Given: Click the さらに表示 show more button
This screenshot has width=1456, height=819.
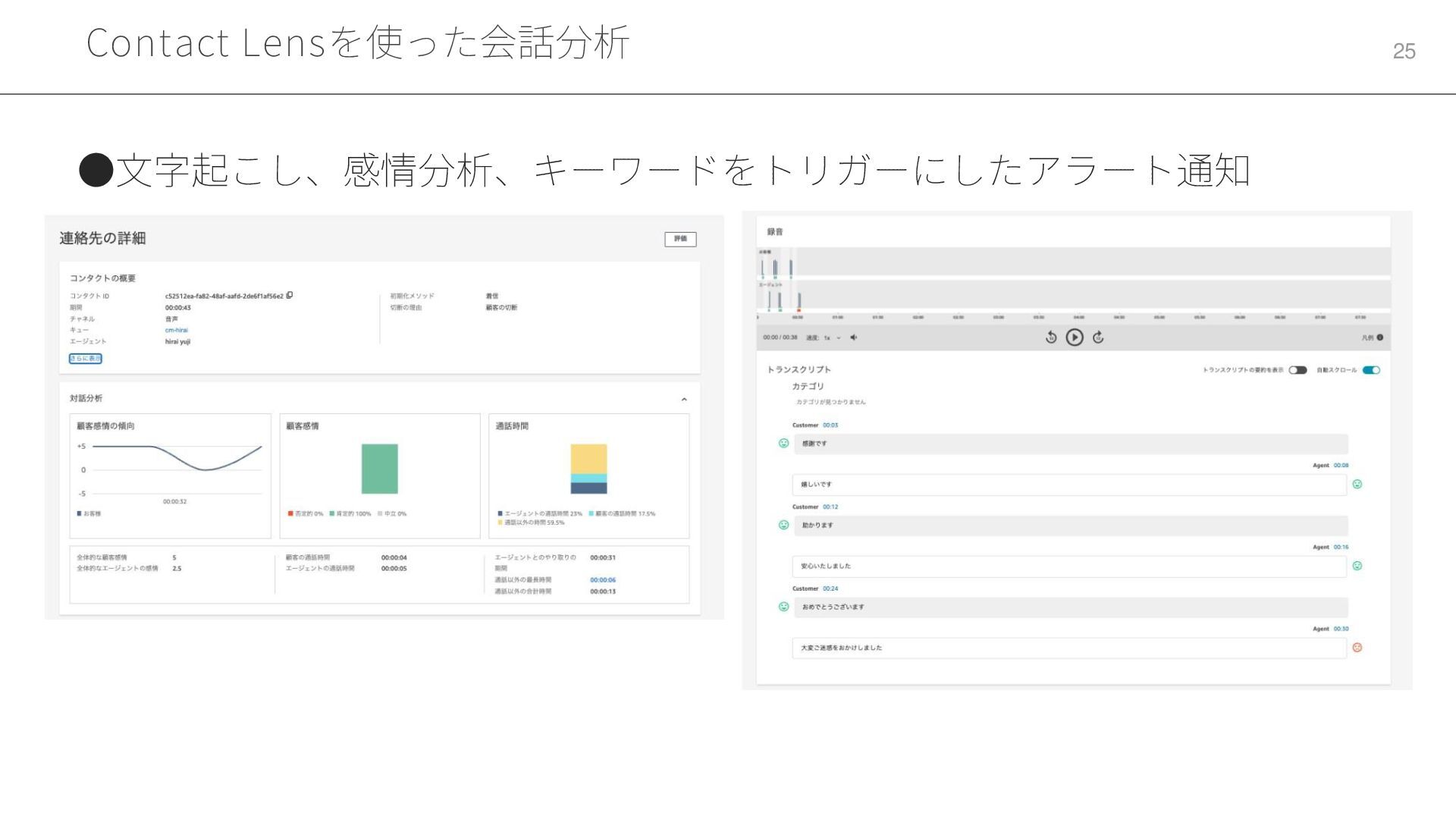Looking at the screenshot, I should click(85, 359).
